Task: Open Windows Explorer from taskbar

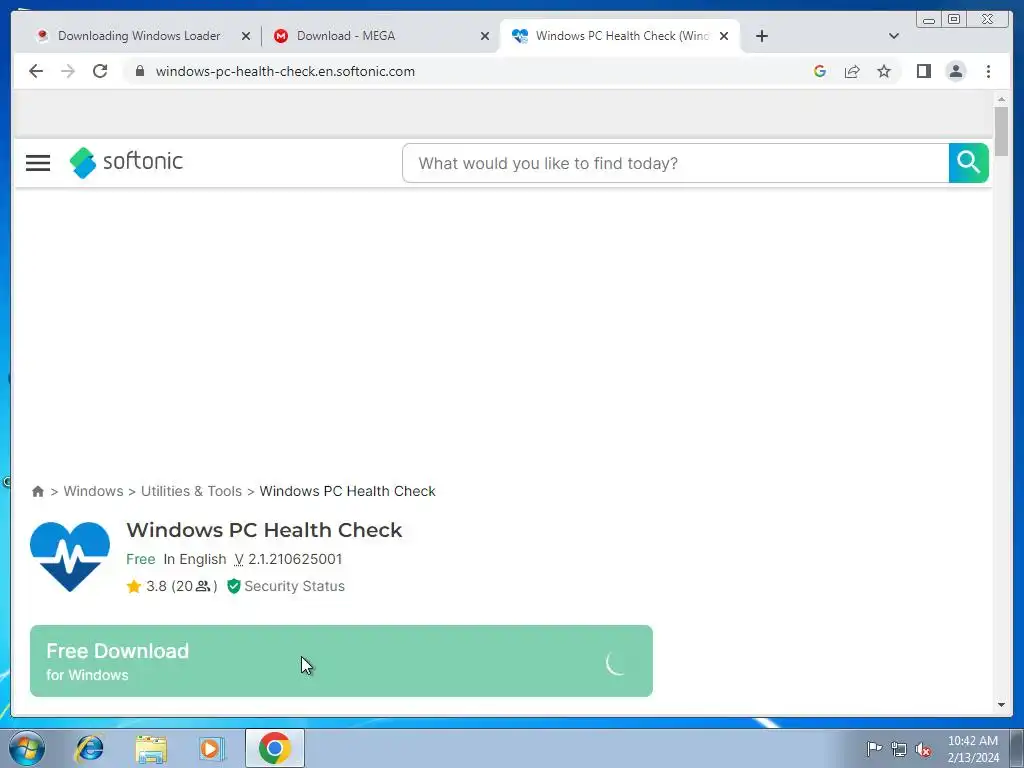Action: coord(151,748)
